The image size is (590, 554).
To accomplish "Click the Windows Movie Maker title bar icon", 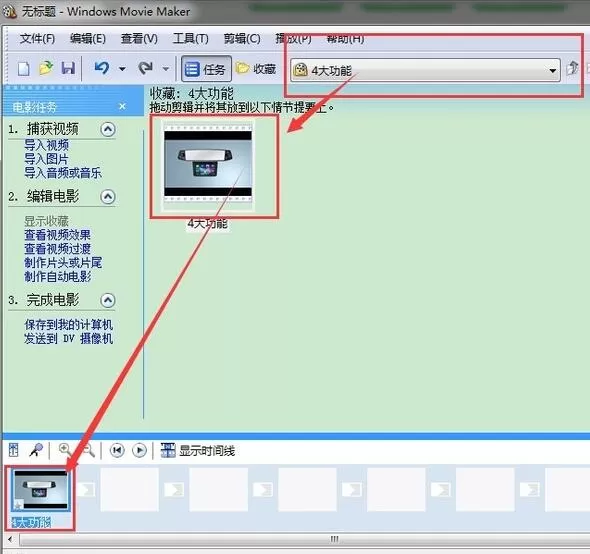I will point(9,11).
